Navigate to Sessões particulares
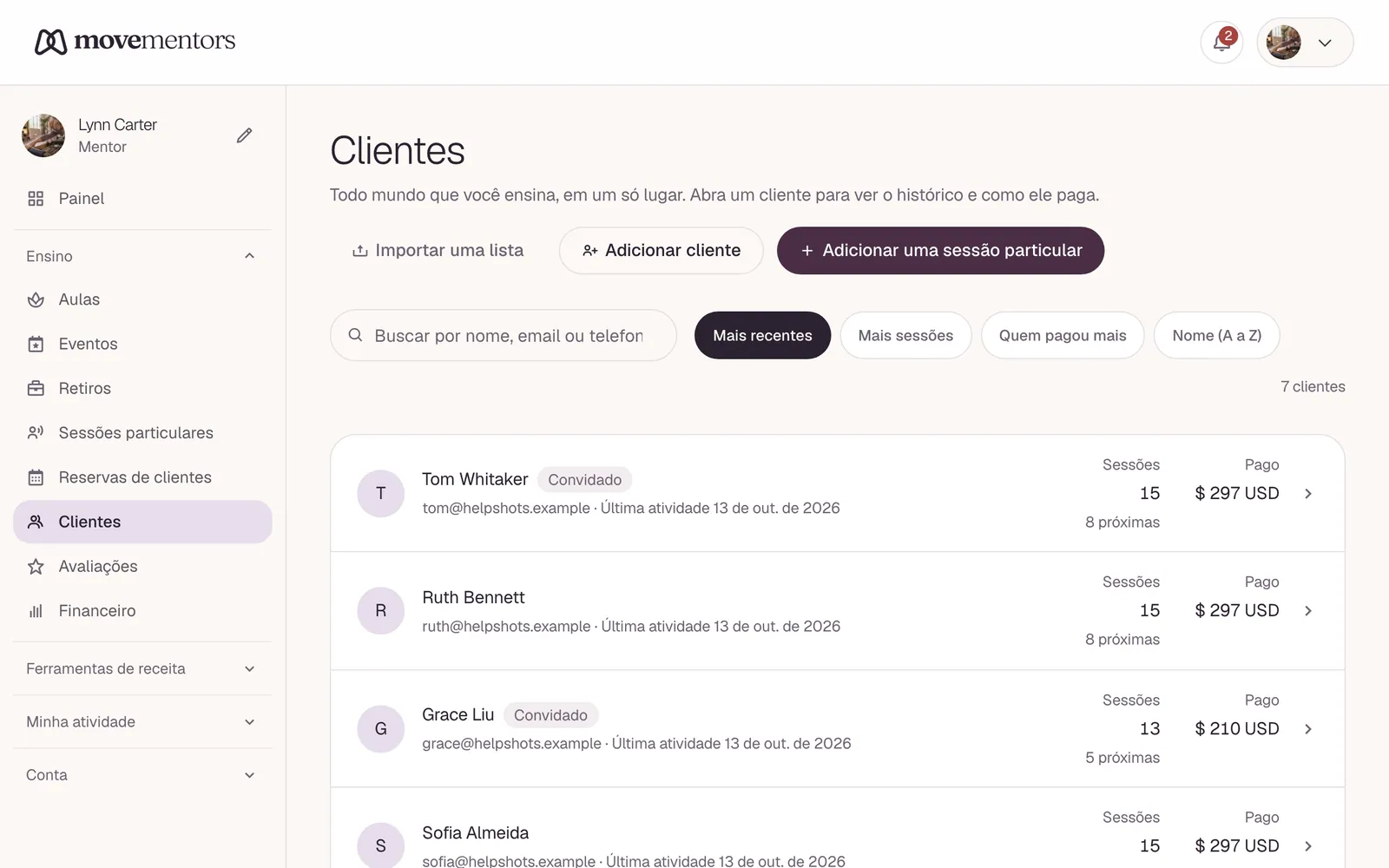1389x868 pixels. pos(142,432)
